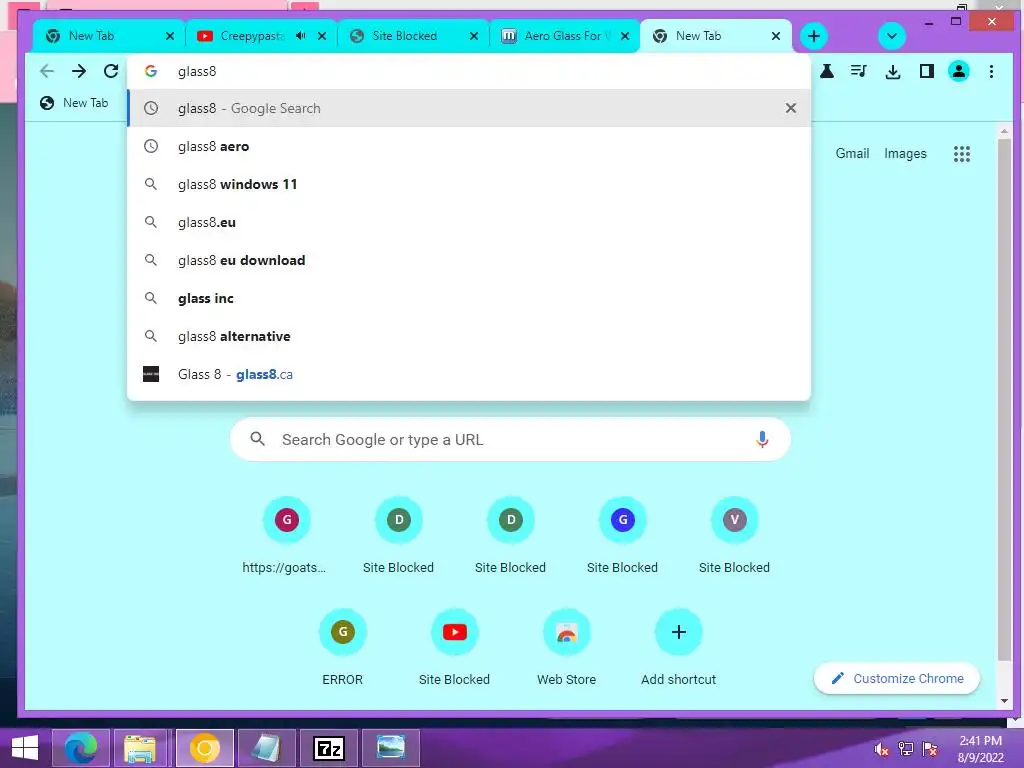
Task: Remove the glass8 Google Search suggestion
Action: tap(790, 108)
